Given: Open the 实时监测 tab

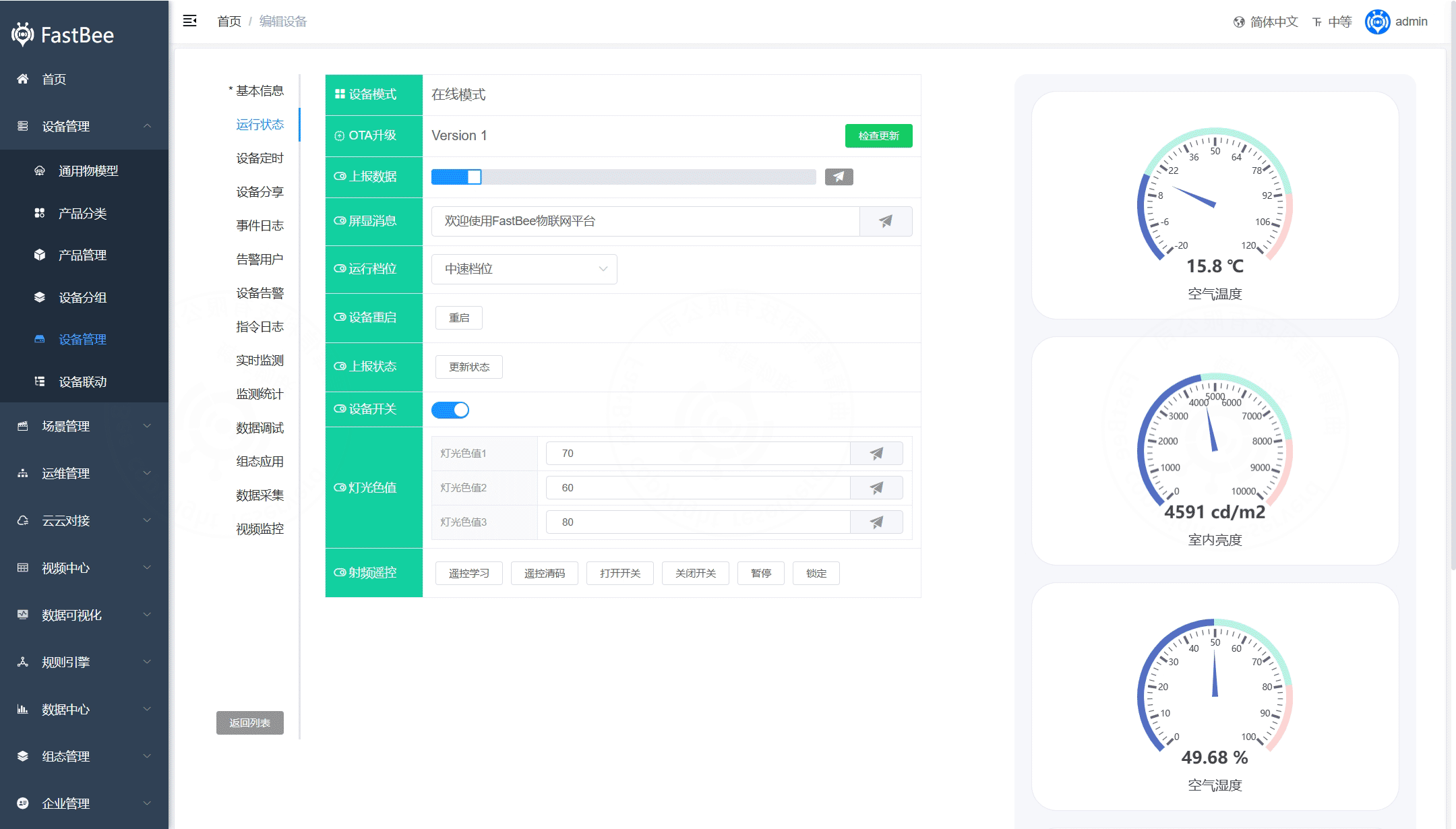Looking at the screenshot, I should pos(260,361).
